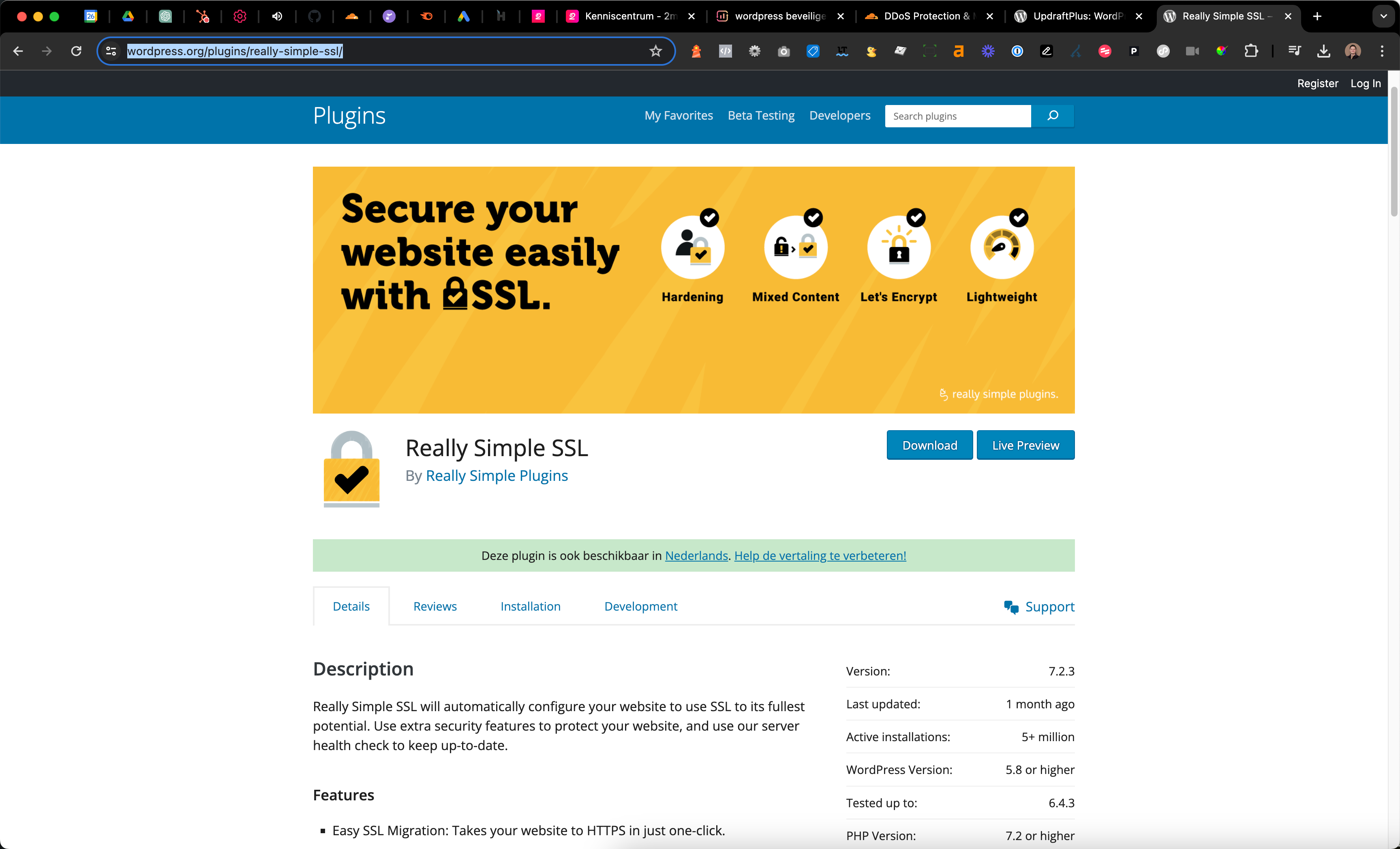The height and width of the screenshot is (849, 1400).
Task: Switch to the wordpress beveiligen tab
Action: click(x=780, y=16)
